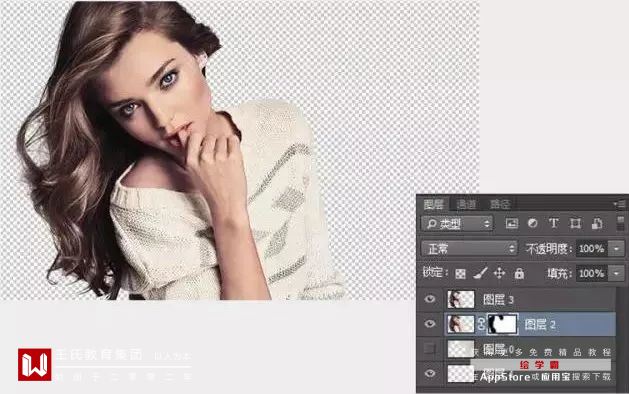The image size is (629, 394).
Task: Toggle the layer filtering switch
Action: tap(621, 223)
